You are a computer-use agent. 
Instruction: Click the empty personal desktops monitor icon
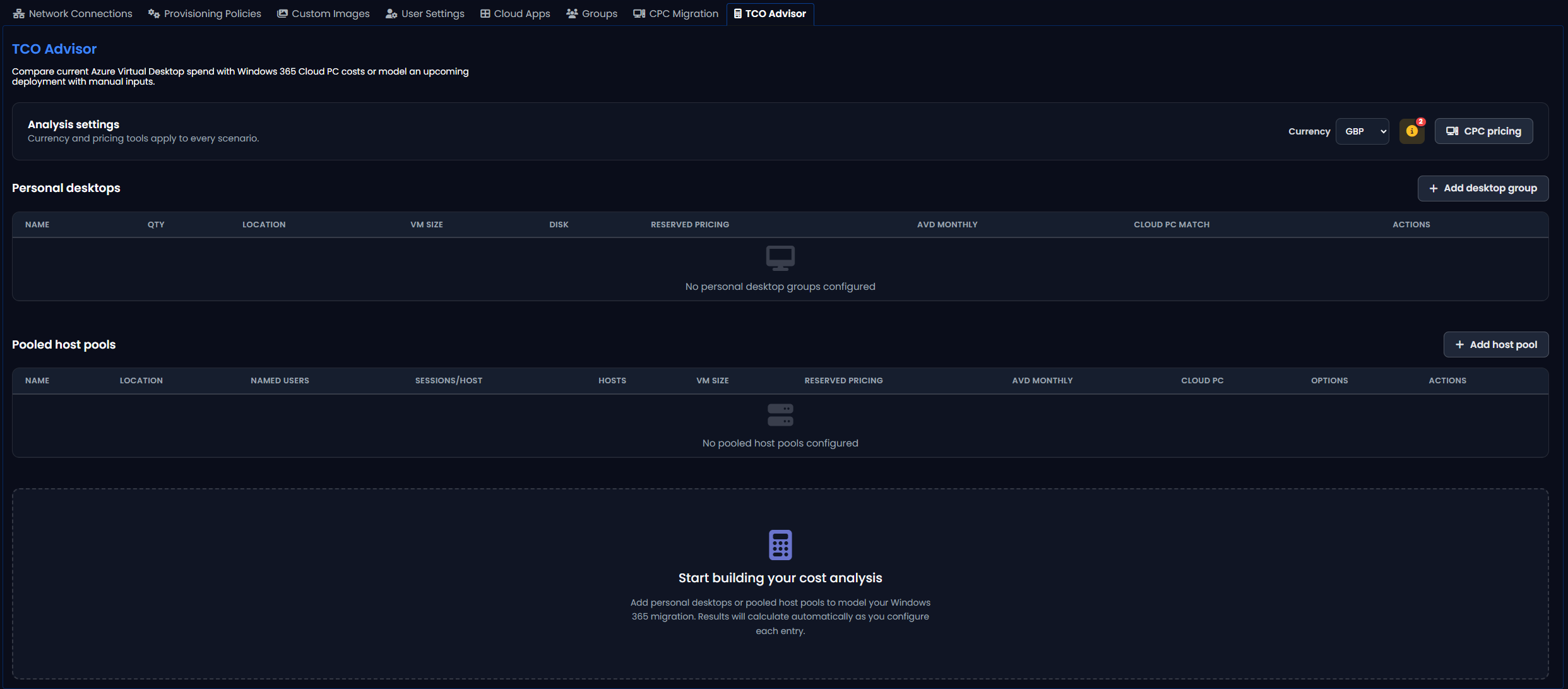coord(780,258)
